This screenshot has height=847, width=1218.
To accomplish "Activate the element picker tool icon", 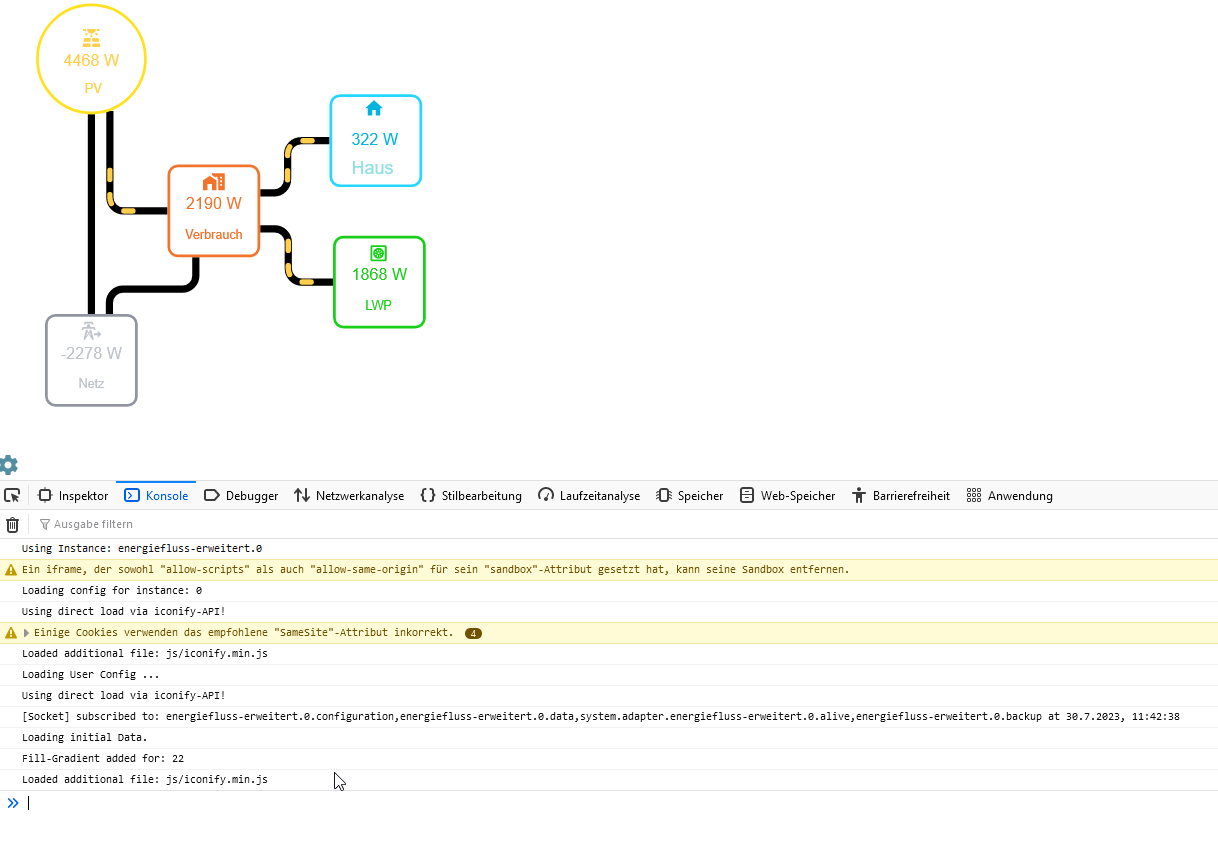I will [12, 495].
